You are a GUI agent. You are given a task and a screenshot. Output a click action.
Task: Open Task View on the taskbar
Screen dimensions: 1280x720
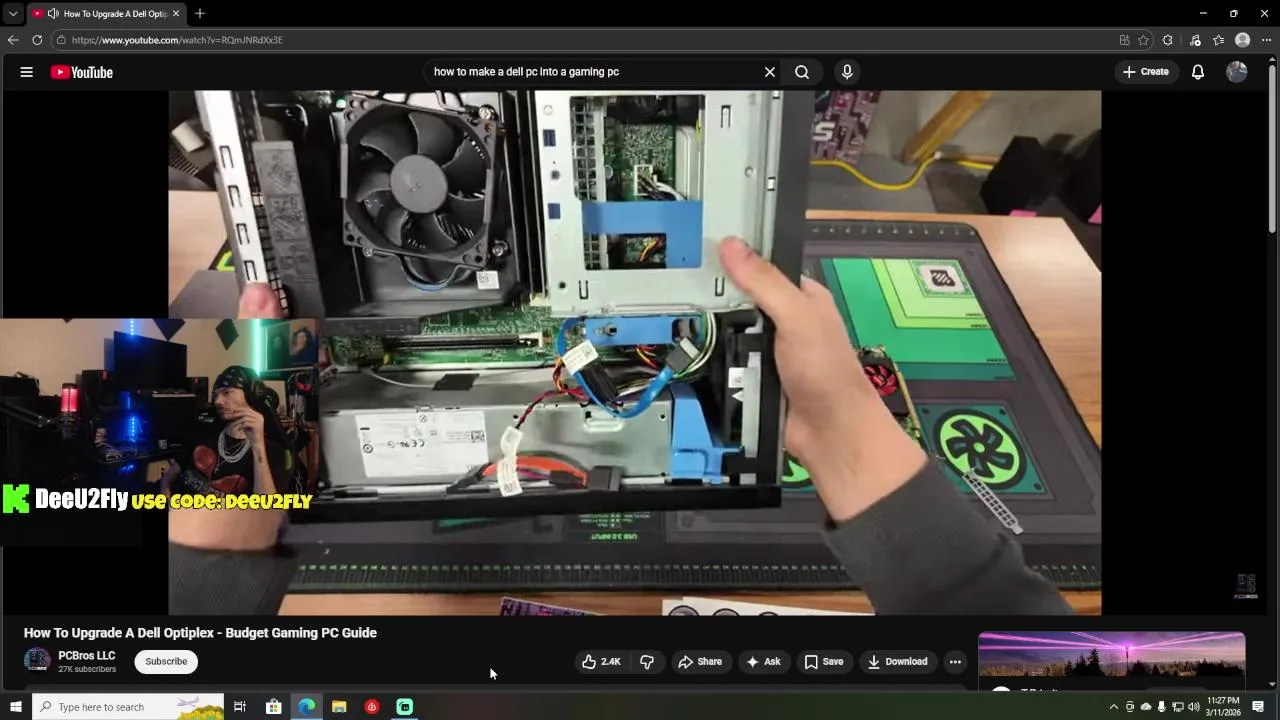pos(240,707)
